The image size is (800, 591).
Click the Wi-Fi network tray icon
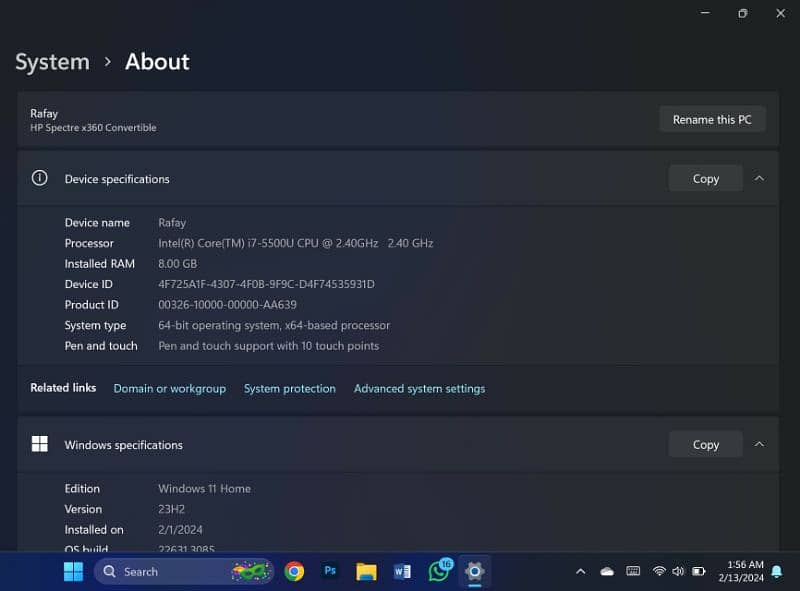coord(659,571)
